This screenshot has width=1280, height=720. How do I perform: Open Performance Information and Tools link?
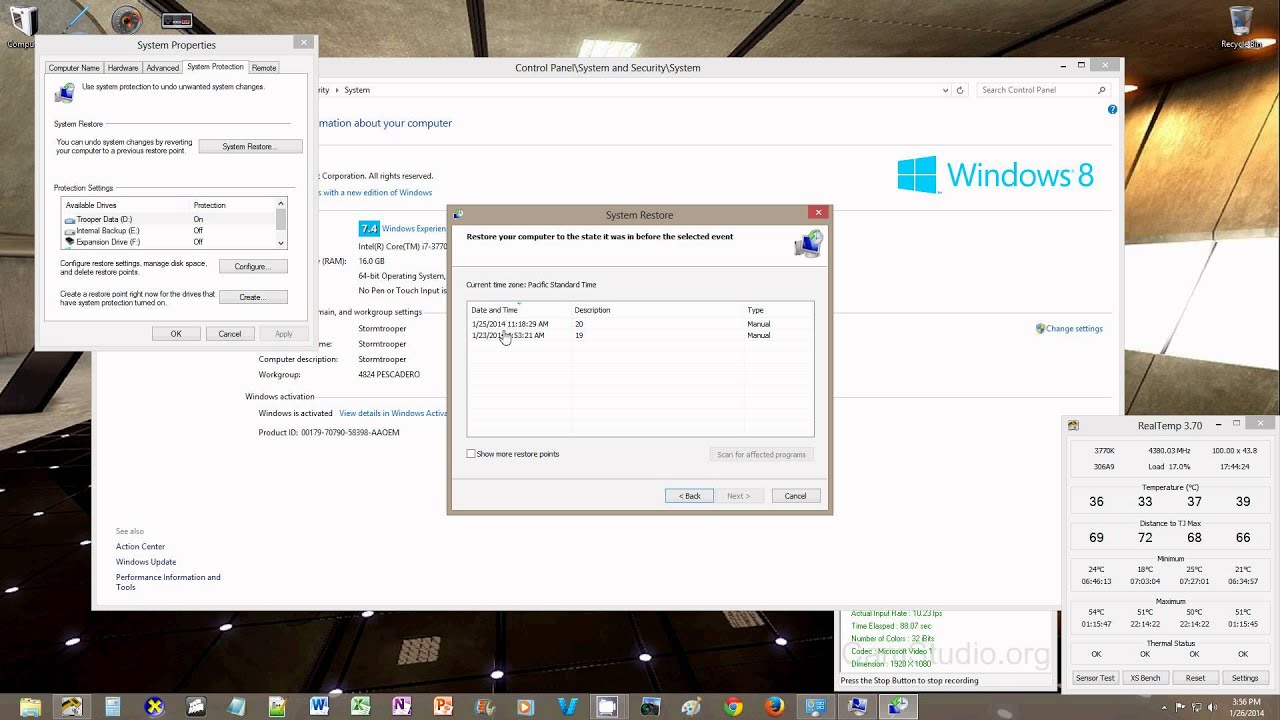tap(168, 582)
